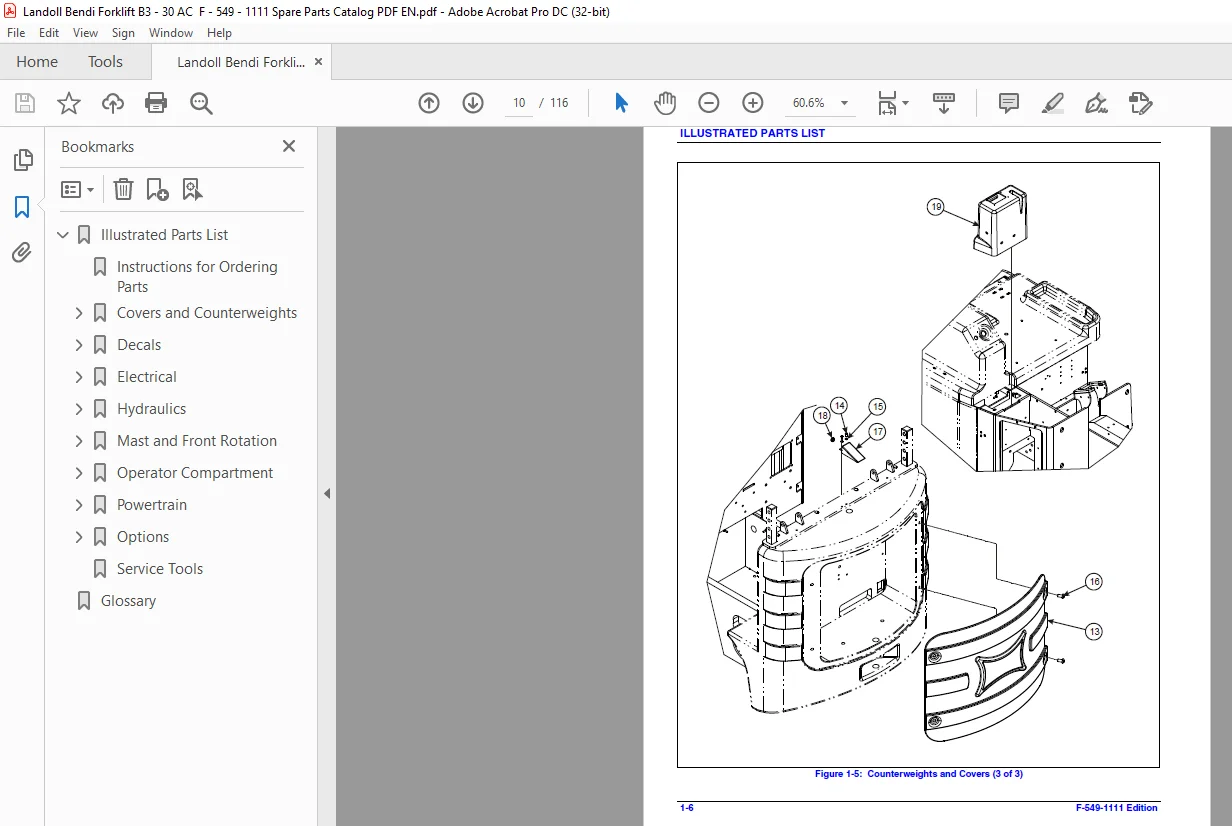1232x826 pixels.
Task: Open the View menu
Action: pos(85,33)
